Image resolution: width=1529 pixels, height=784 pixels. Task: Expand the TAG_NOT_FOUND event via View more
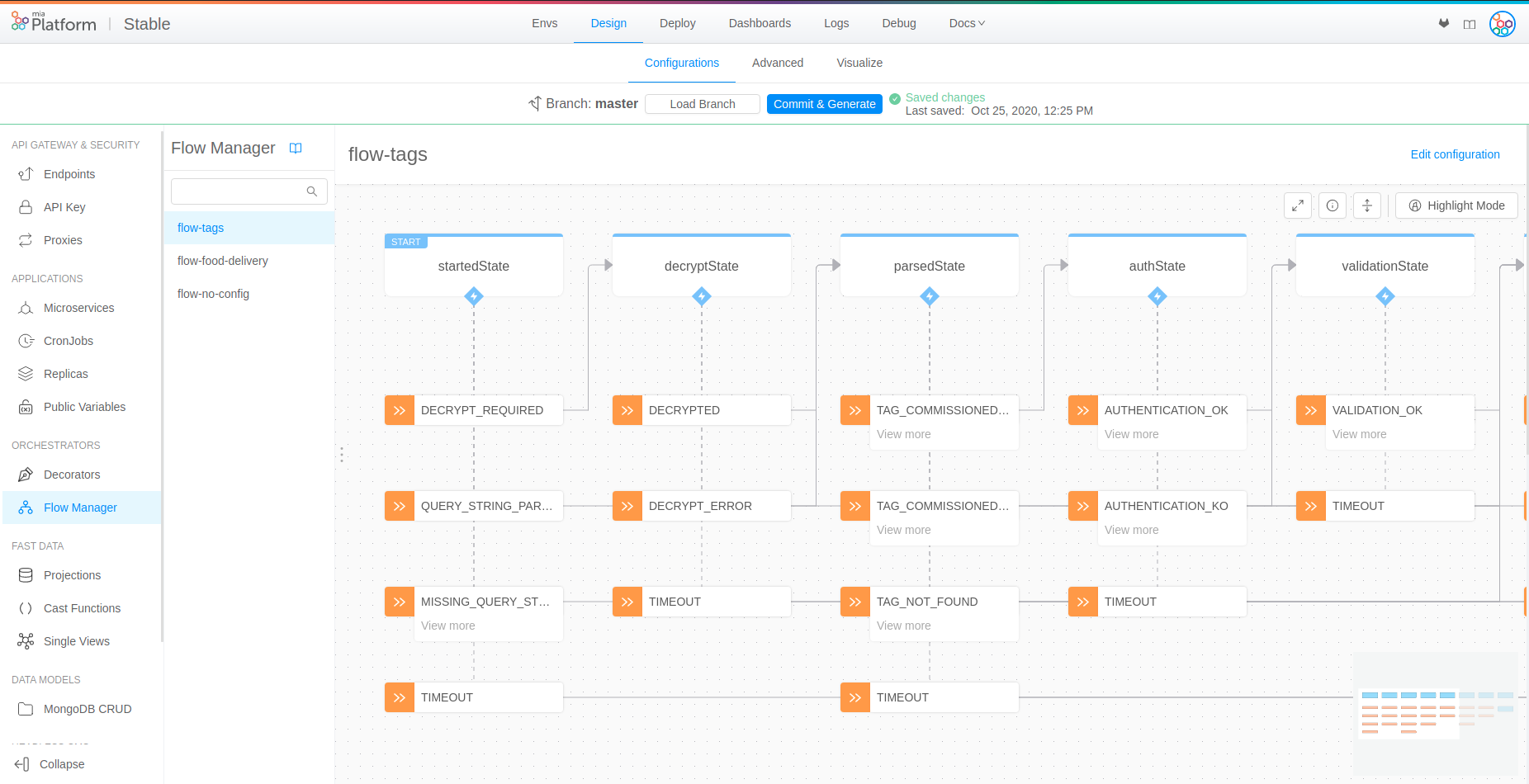(x=903, y=626)
